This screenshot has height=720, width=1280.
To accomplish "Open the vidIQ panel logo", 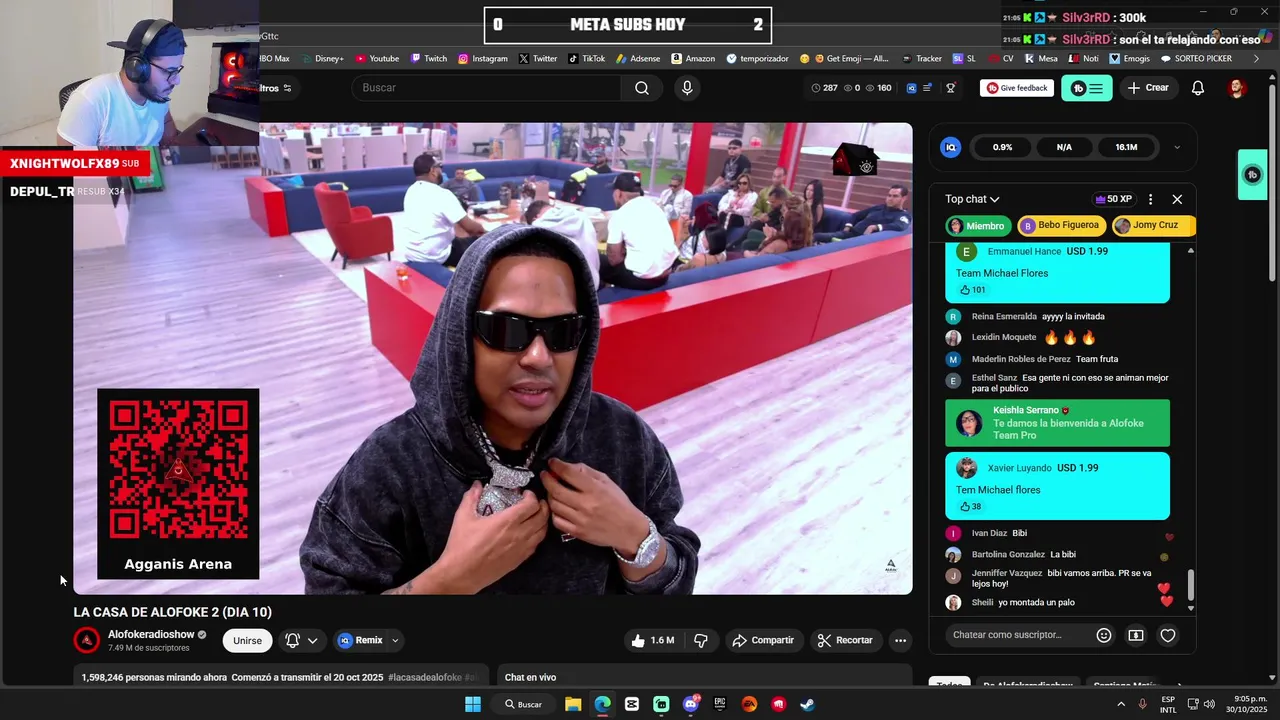I will (951, 147).
